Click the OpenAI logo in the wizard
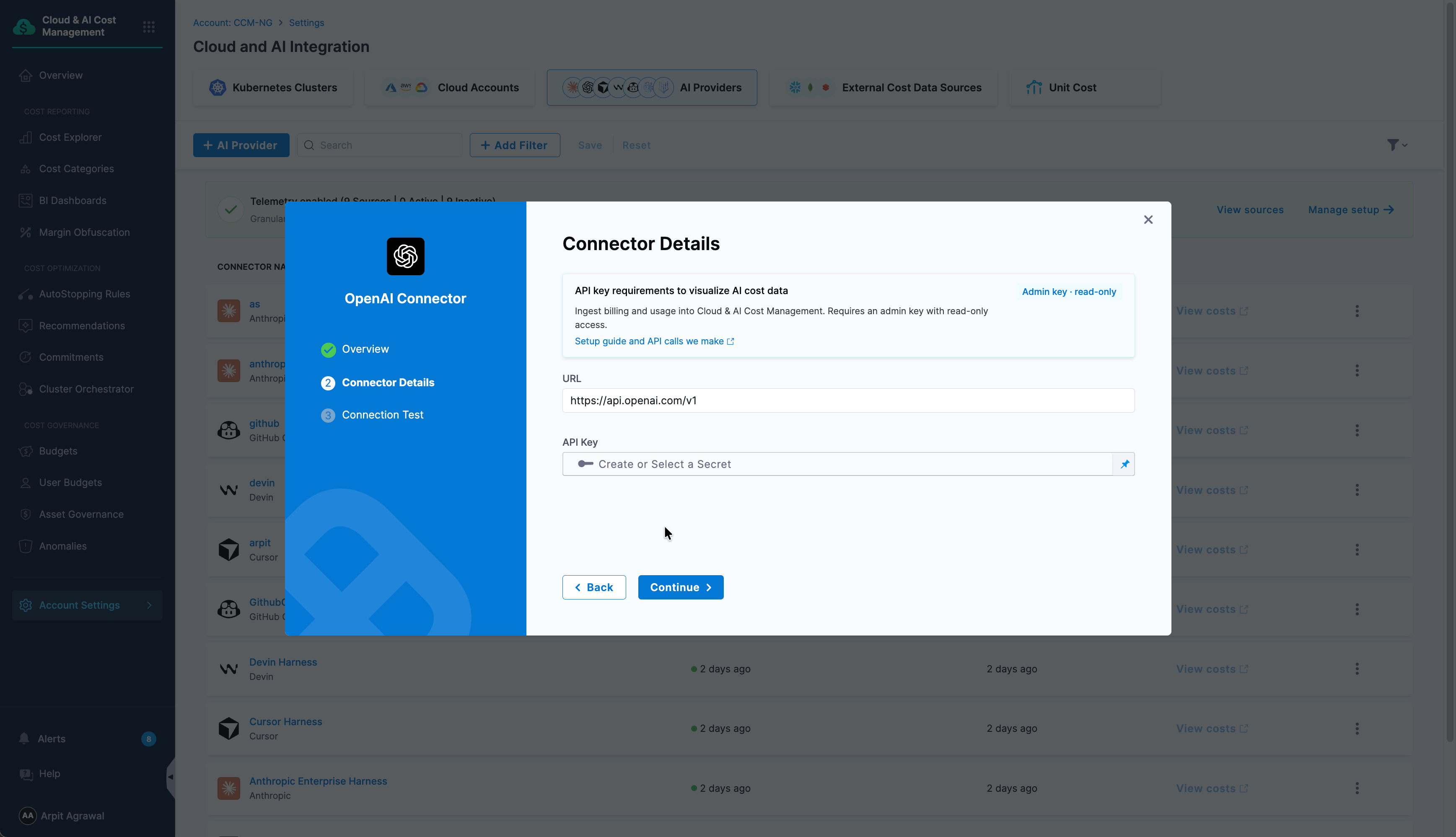 tap(405, 256)
